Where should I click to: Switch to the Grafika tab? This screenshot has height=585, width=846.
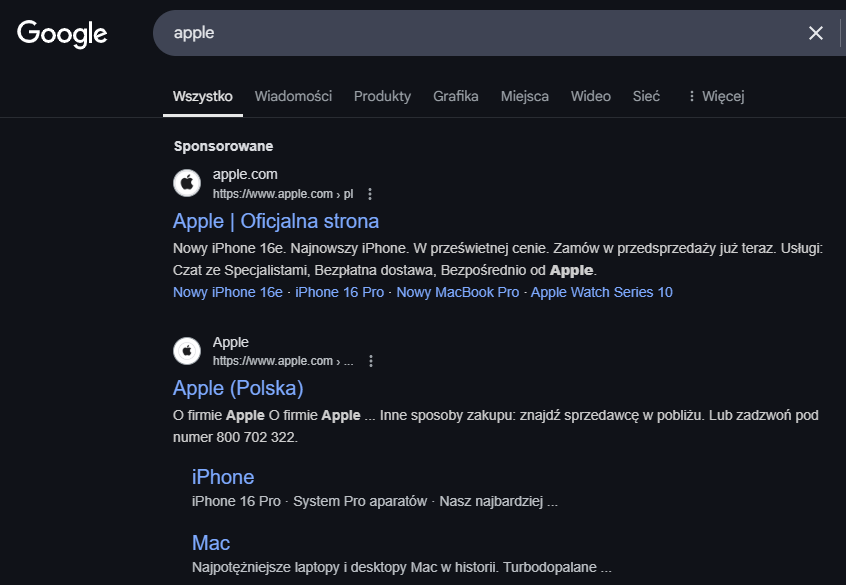(x=455, y=96)
